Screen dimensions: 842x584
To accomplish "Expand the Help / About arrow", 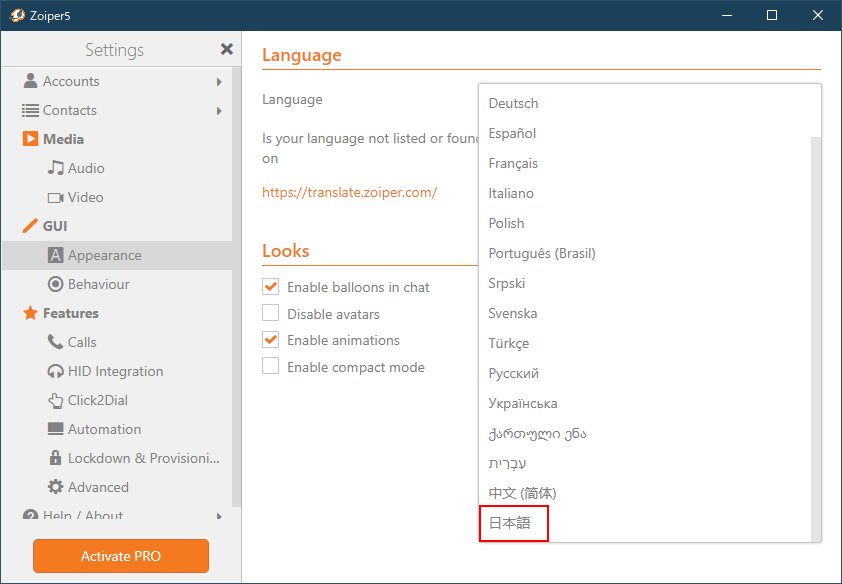I will point(219,516).
